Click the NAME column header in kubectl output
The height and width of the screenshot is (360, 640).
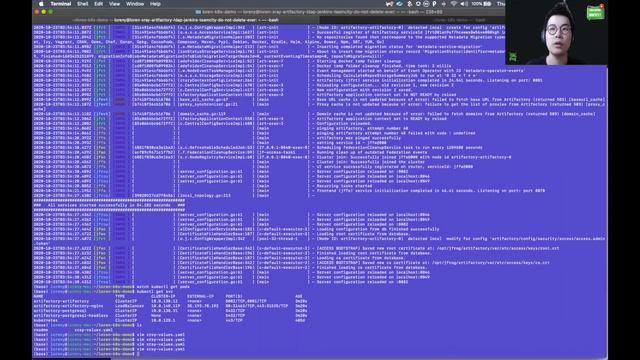(x=38, y=296)
